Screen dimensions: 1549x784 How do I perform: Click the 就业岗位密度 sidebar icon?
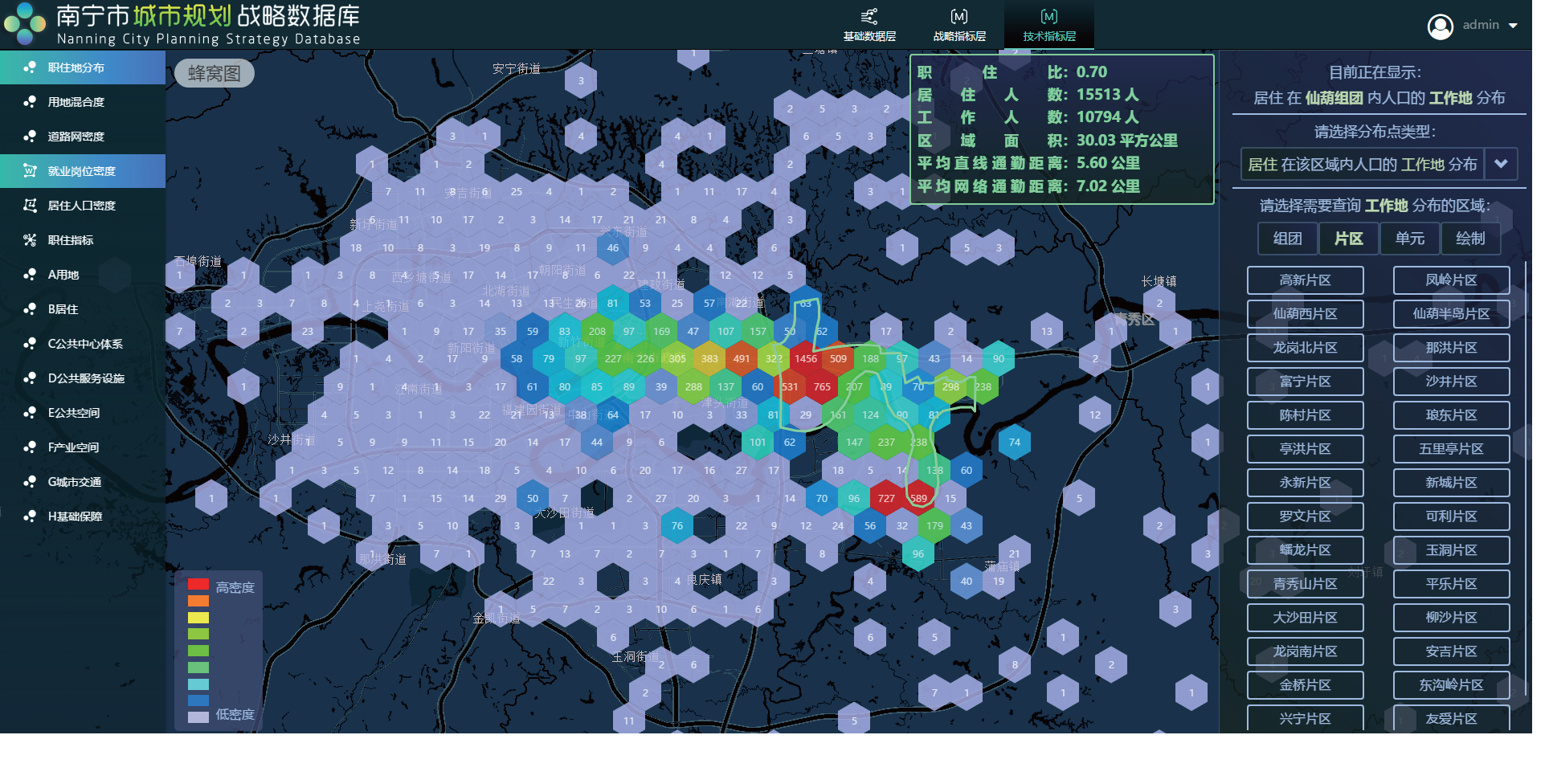tap(30, 171)
